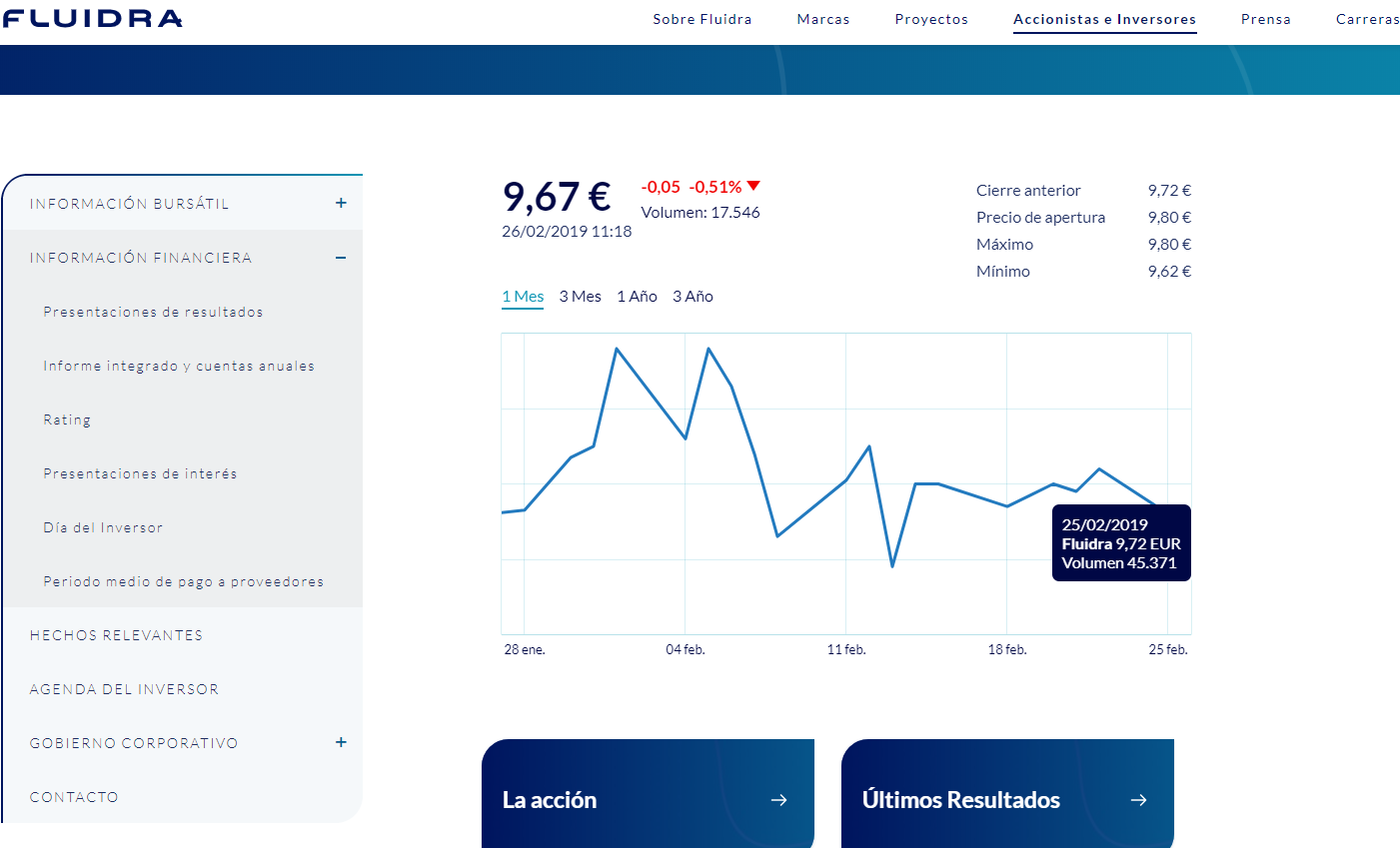Open Carreras menu
Viewport: 1400px width, 848px height.
(x=1367, y=19)
